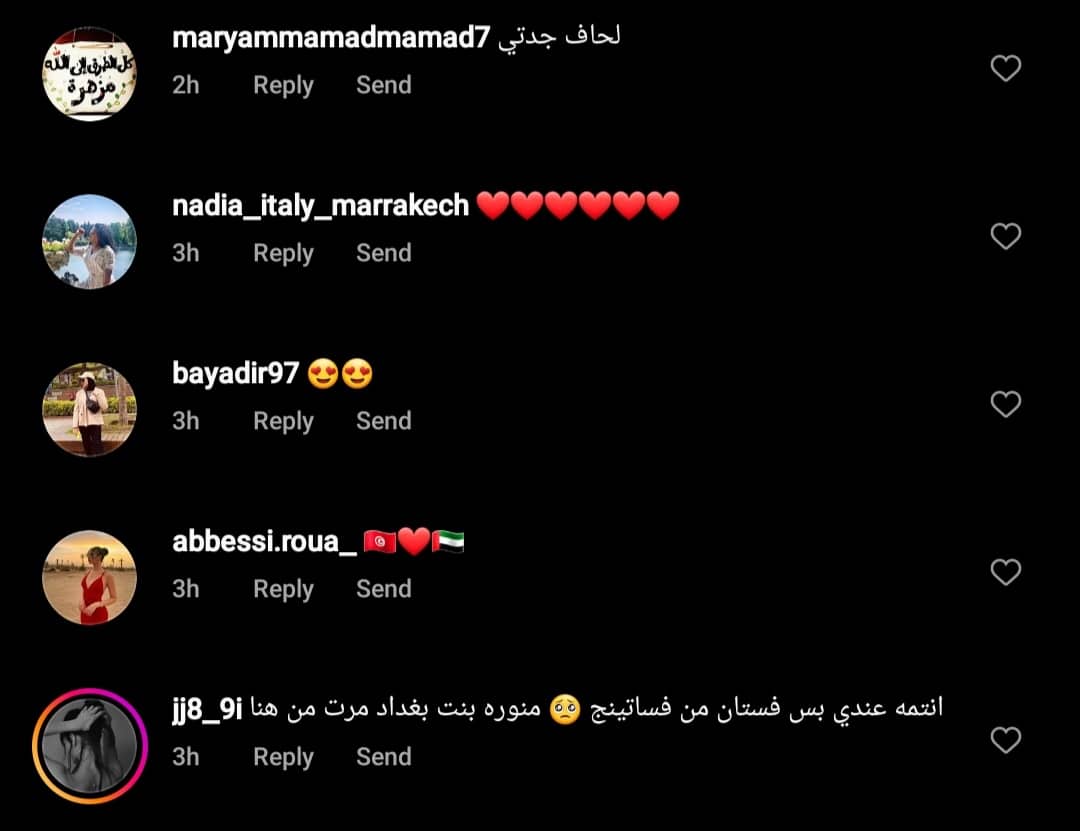
Task: Reply to abbessi.roua_'s comment
Action: (283, 589)
